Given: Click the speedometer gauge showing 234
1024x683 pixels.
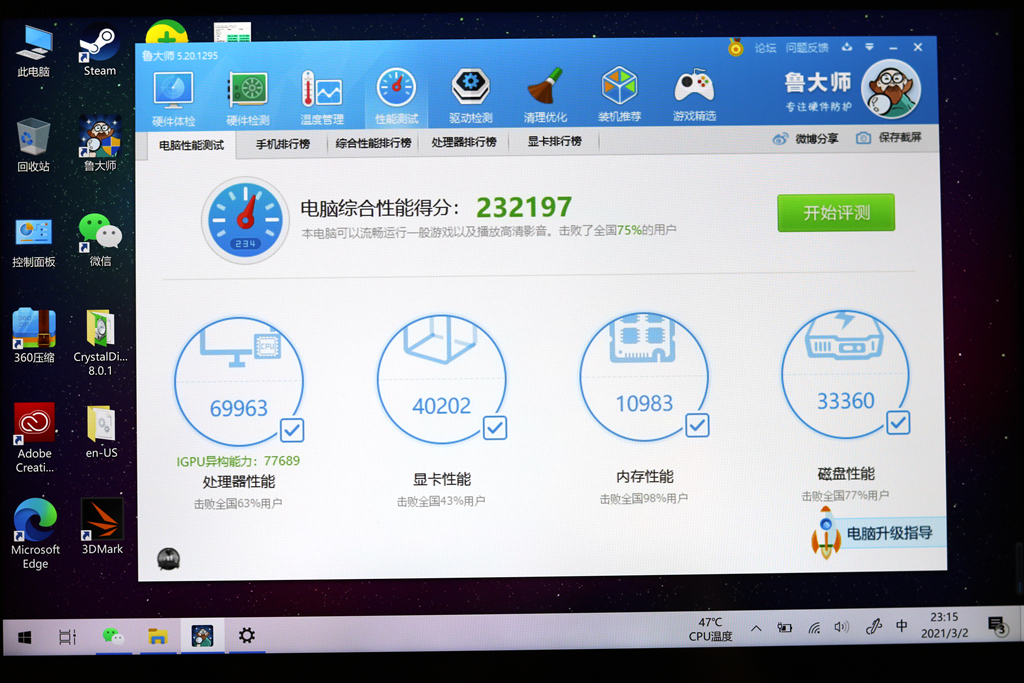Looking at the screenshot, I should (x=246, y=220).
